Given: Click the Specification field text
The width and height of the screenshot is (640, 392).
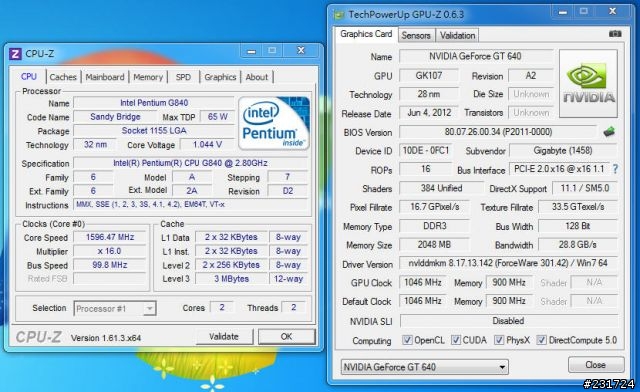Looking at the screenshot, I should tap(190, 163).
